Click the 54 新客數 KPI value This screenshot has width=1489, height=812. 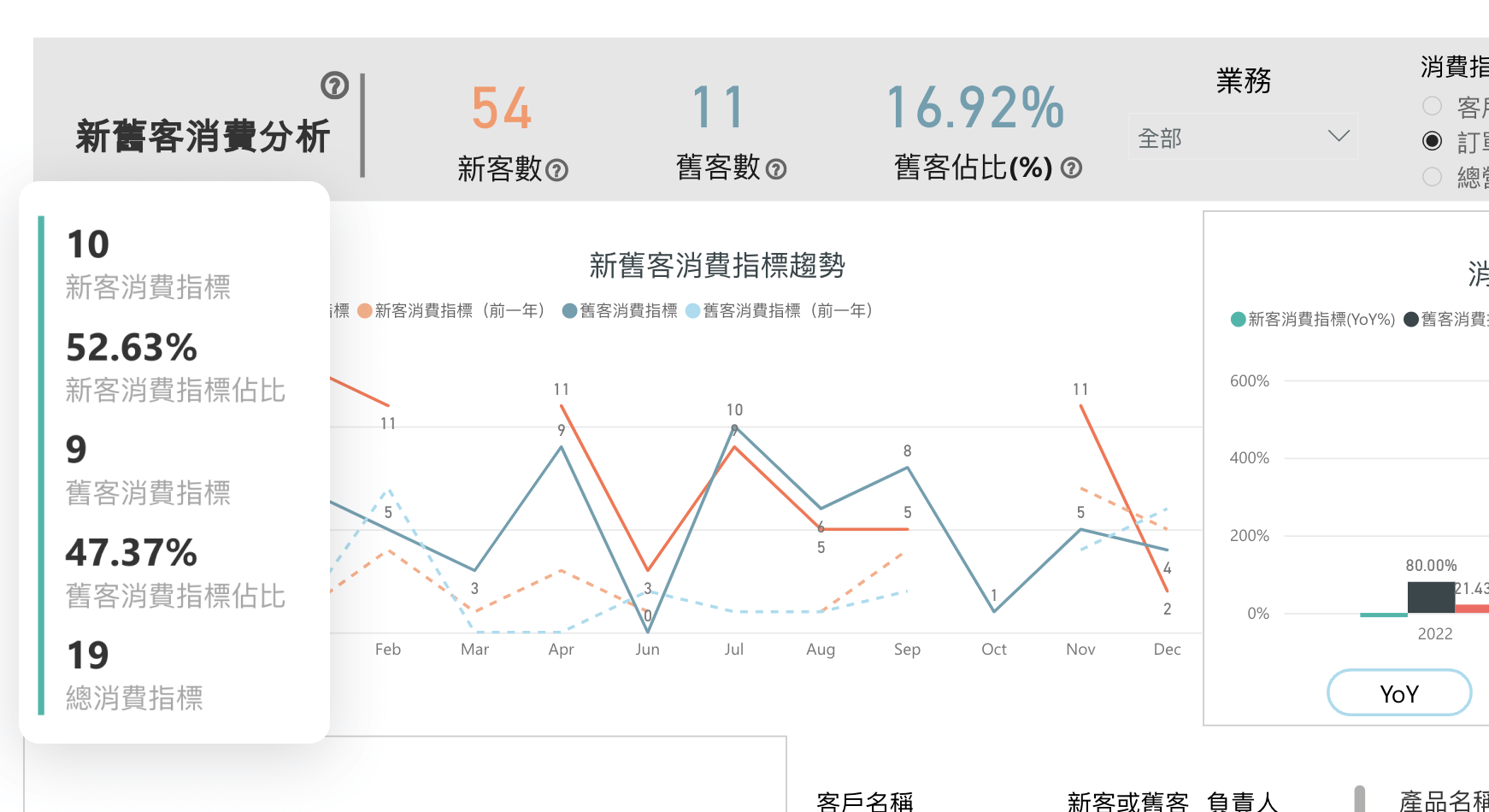pyautogui.click(x=502, y=109)
